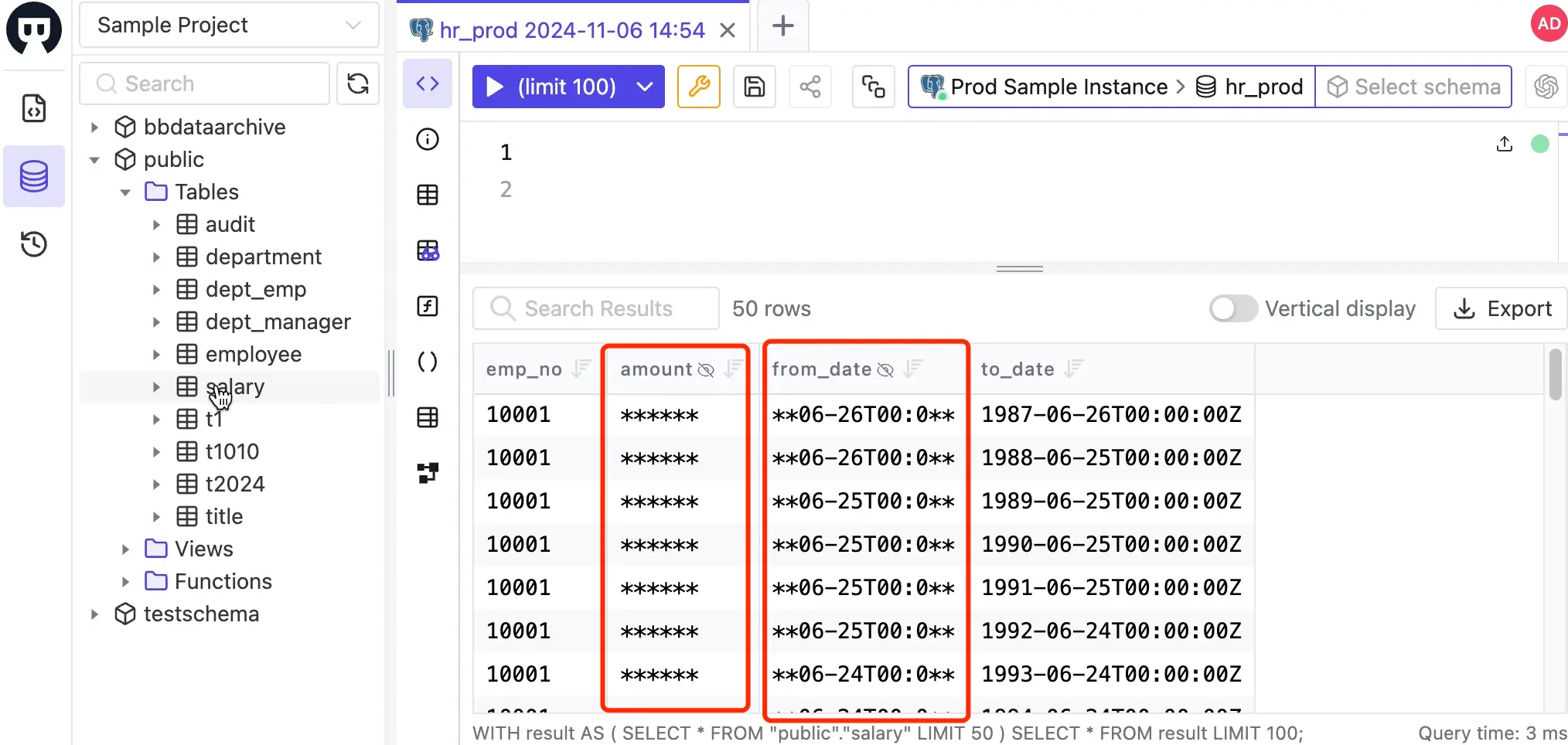The height and width of the screenshot is (745, 1568).
Task: Open the functions panel
Action: pyautogui.click(x=428, y=306)
